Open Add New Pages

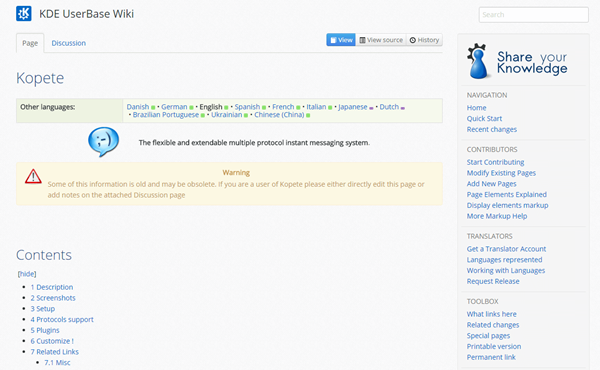click(x=491, y=184)
